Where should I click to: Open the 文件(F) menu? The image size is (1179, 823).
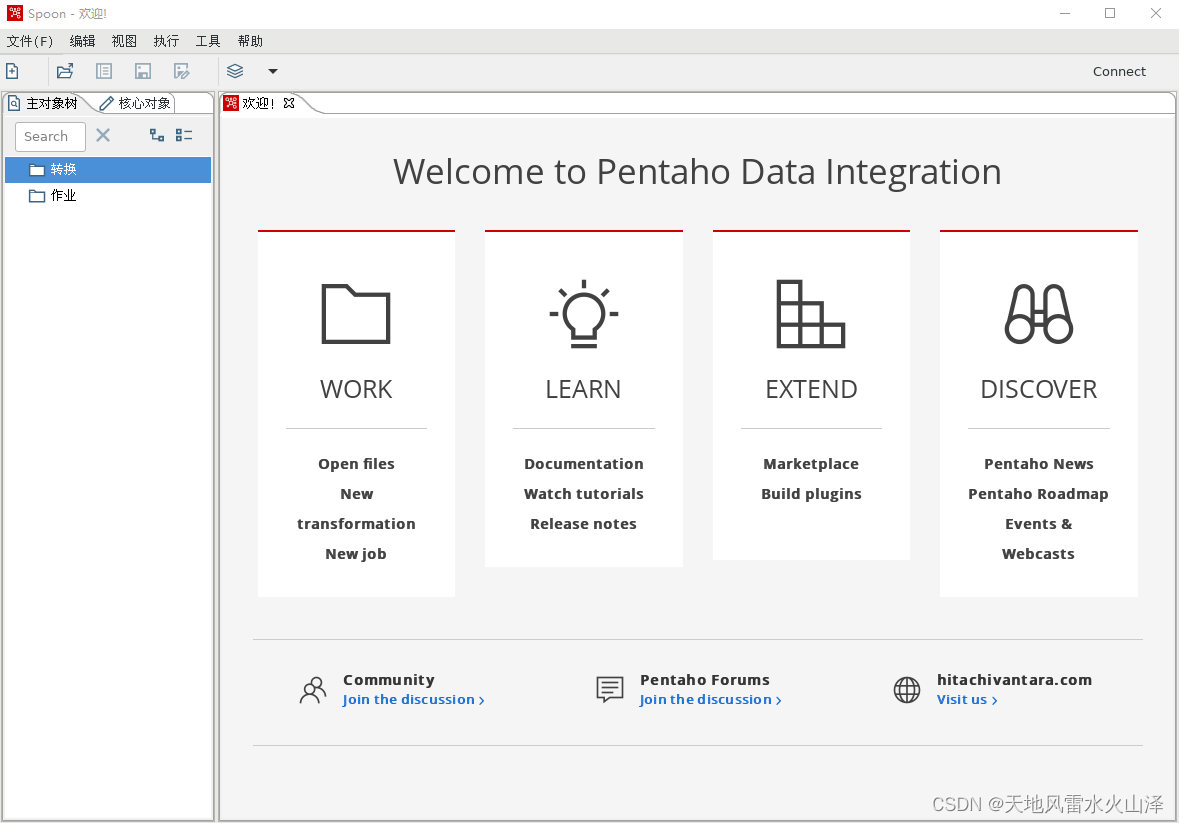pos(30,41)
